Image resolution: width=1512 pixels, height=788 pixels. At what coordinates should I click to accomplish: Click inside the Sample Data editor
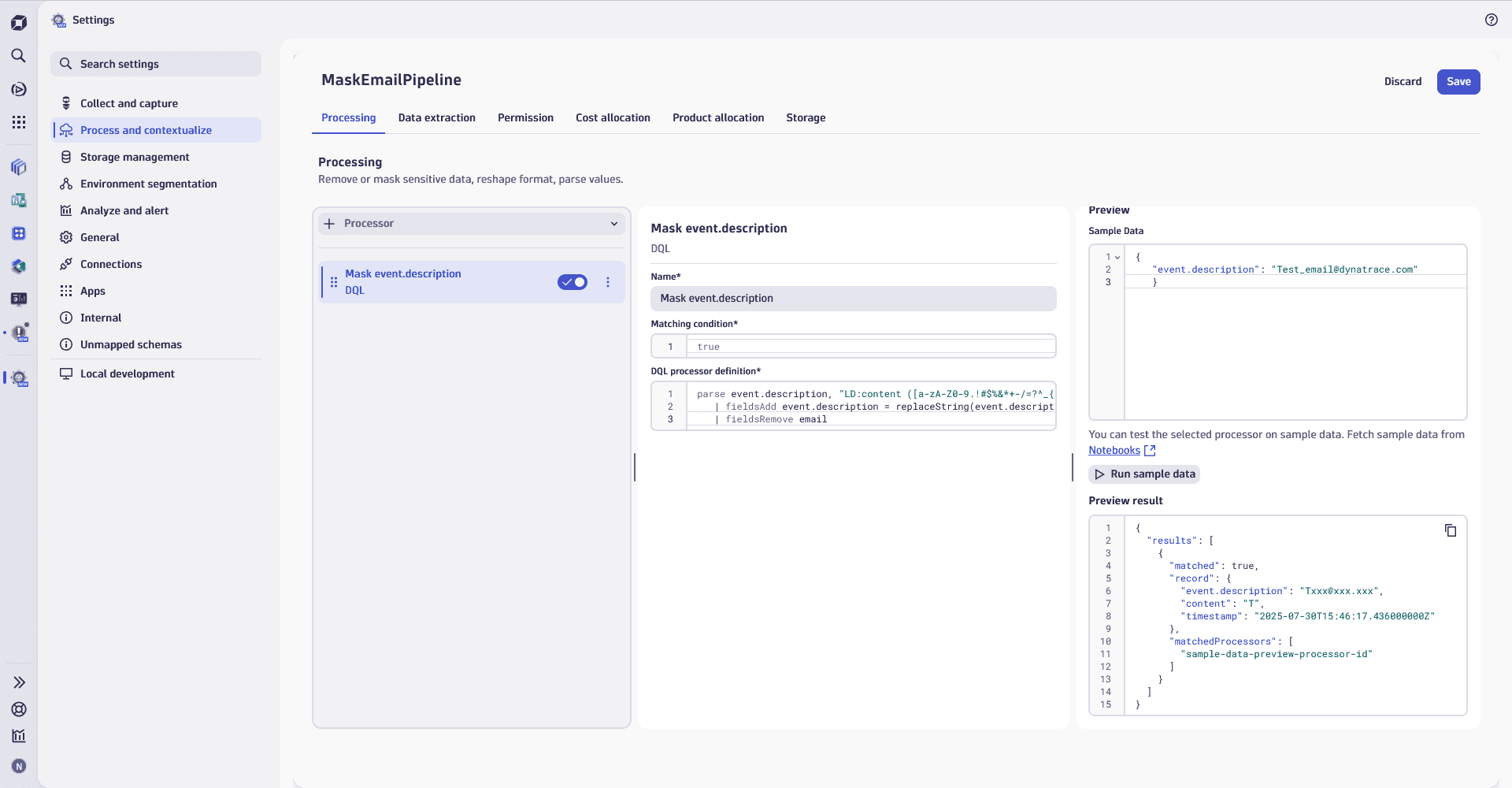[1277, 333]
